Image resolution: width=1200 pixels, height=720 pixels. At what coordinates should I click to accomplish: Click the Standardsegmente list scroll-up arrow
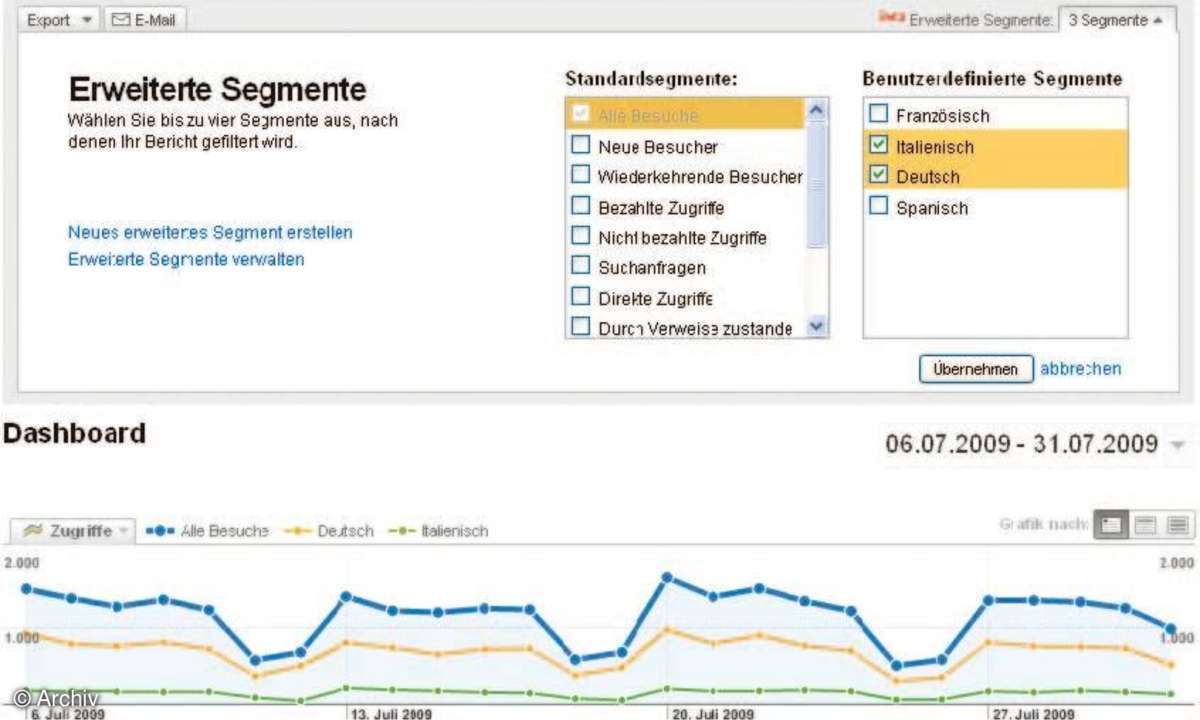[x=816, y=110]
